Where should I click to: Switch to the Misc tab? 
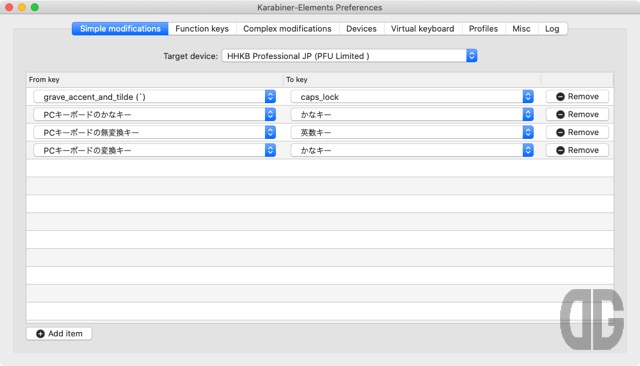click(521, 29)
